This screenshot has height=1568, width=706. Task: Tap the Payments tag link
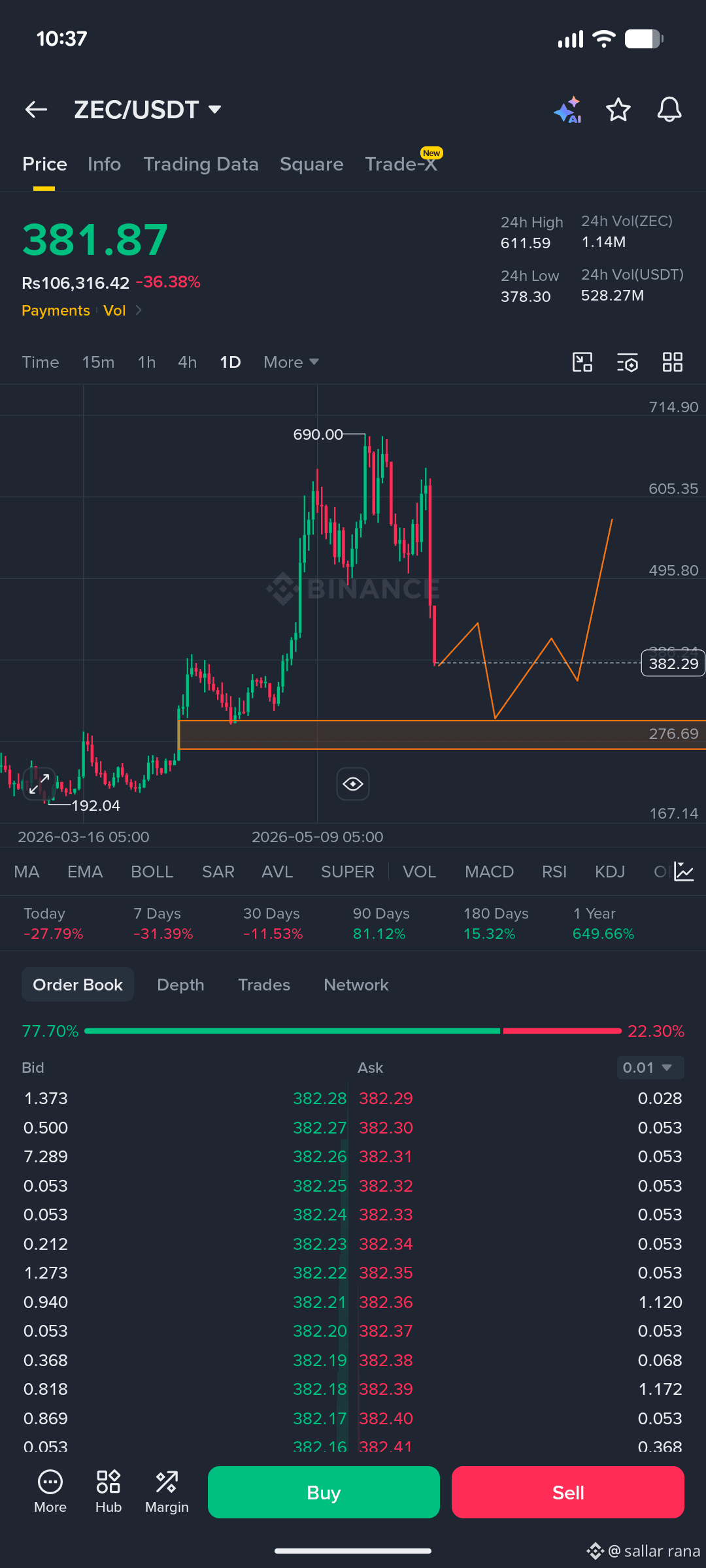[x=56, y=310]
